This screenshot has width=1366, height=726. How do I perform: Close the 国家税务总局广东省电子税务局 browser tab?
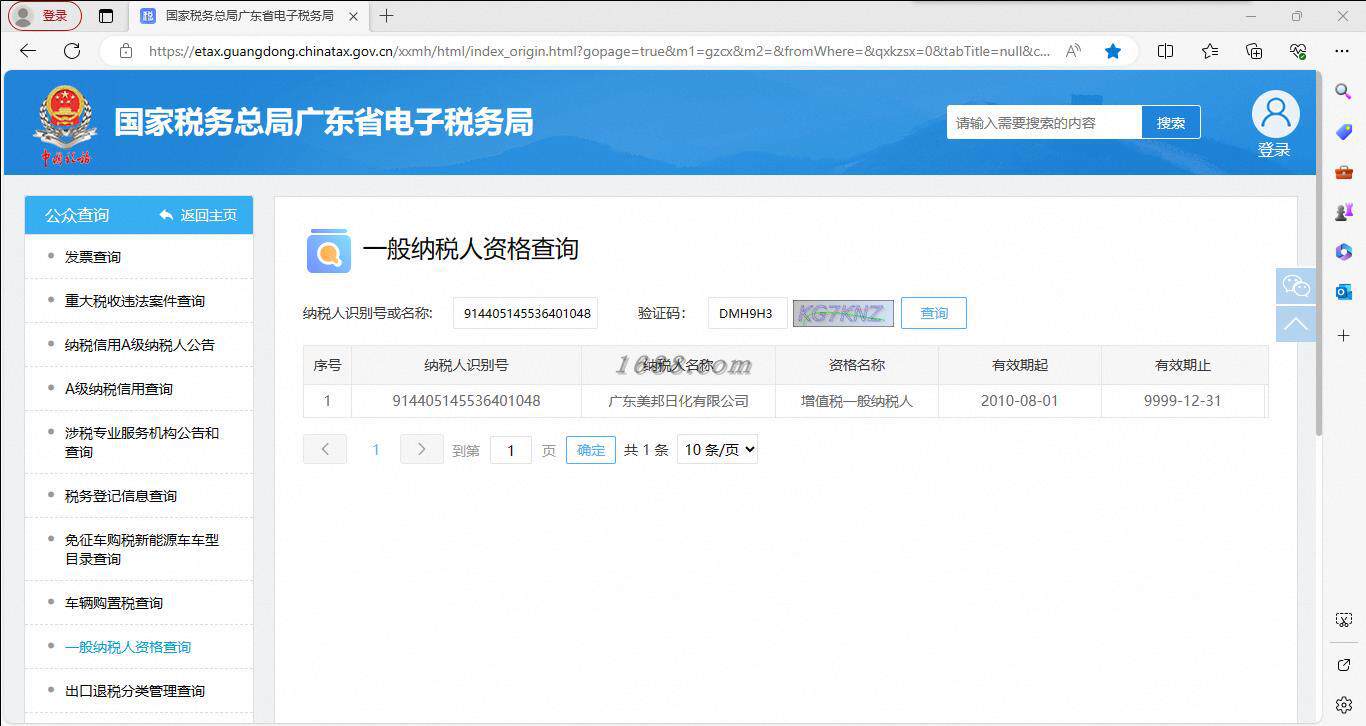354,16
